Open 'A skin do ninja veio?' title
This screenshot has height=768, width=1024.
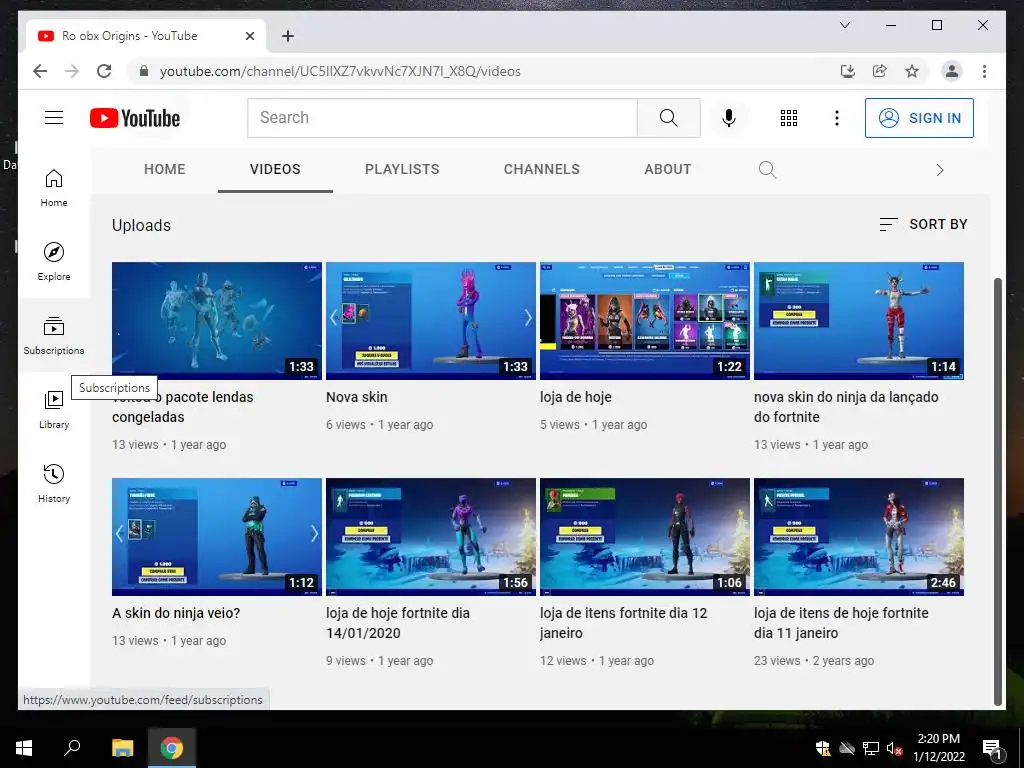[176, 613]
